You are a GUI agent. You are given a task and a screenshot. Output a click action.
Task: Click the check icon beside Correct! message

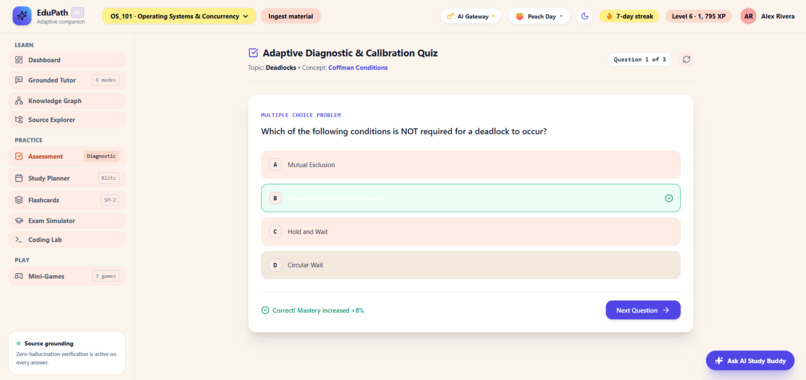tap(265, 310)
